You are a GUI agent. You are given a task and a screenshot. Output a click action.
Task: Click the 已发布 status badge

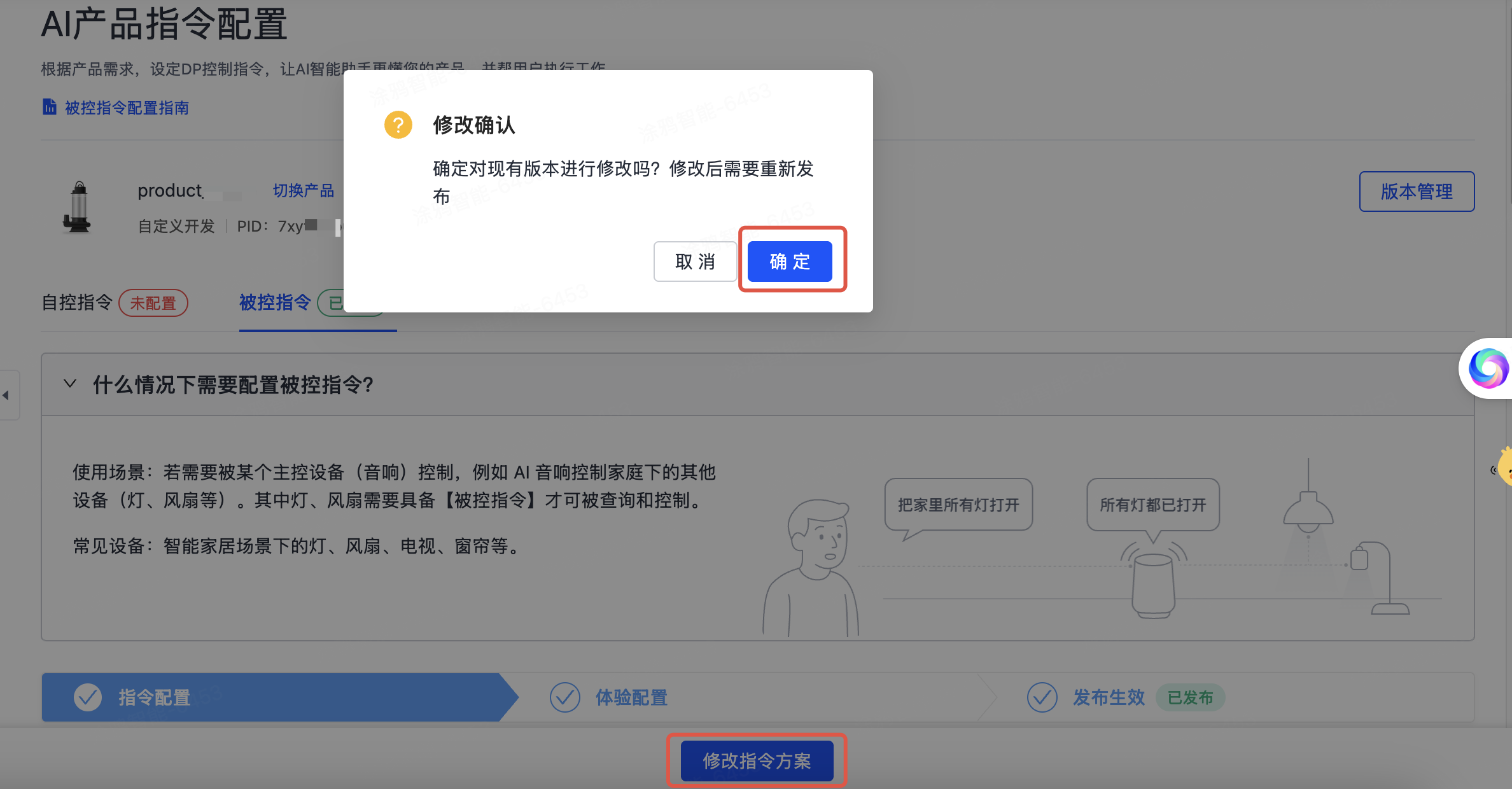click(1190, 698)
